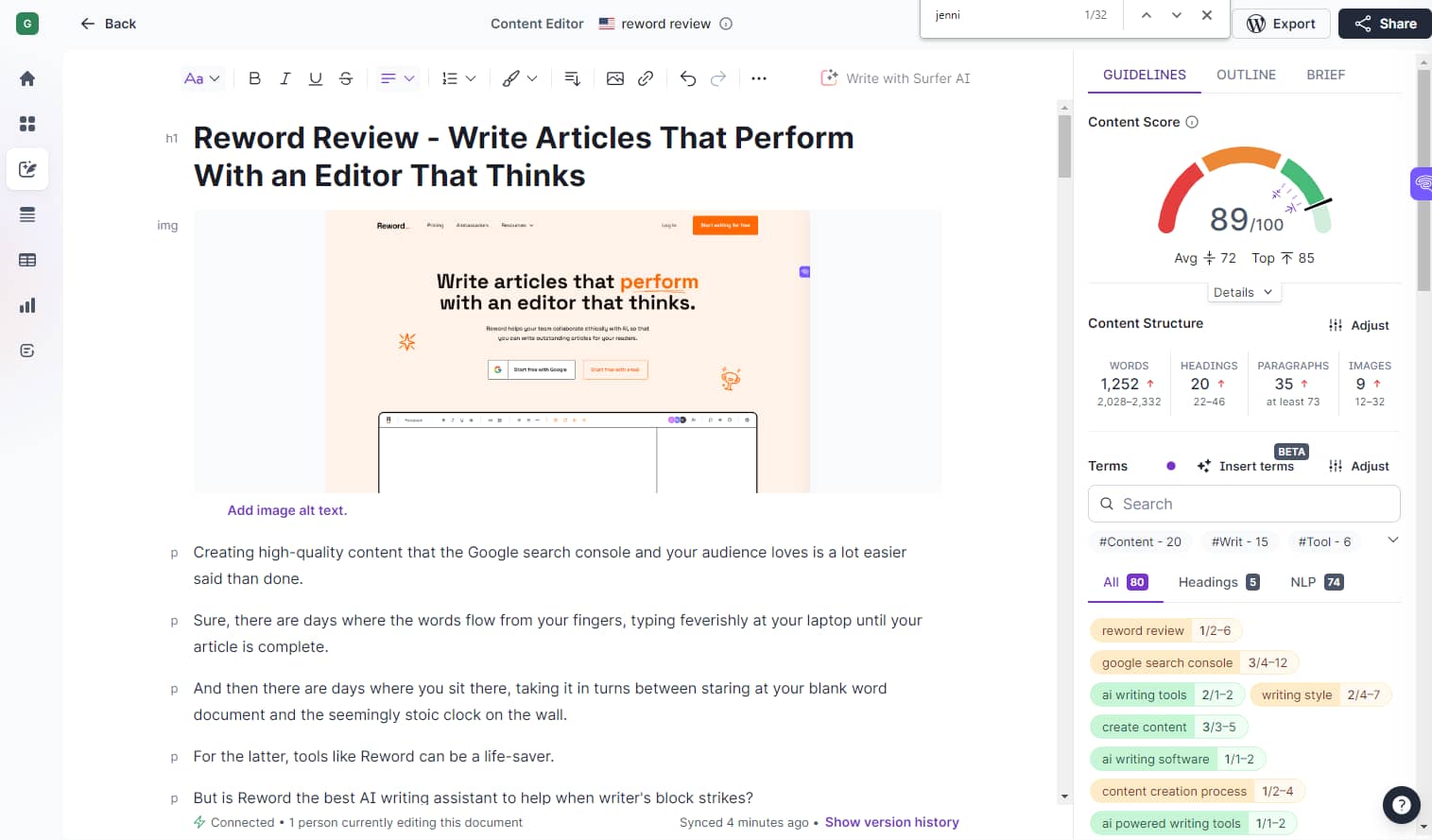
Task: Expand the hidden term chips with the chevron
Action: click(1392, 540)
